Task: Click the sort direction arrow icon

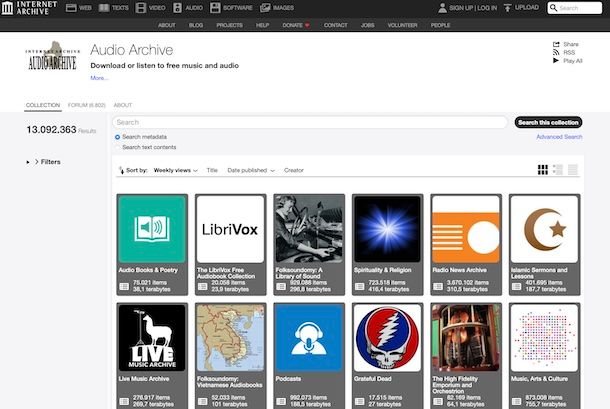Action: coord(121,170)
